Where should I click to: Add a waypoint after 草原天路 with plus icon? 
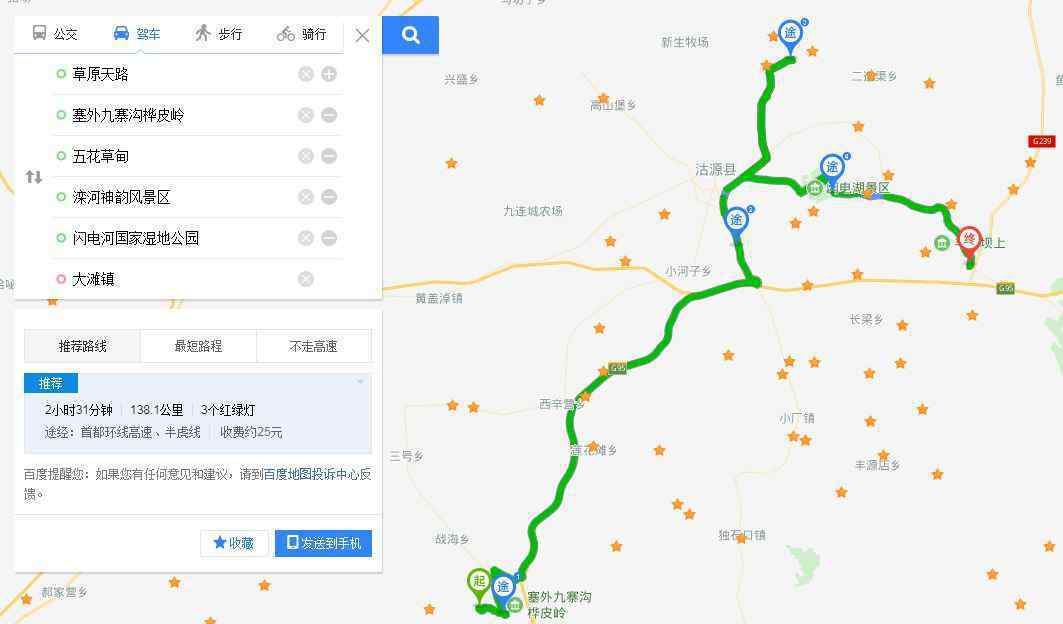pyautogui.click(x=329, y=74)
